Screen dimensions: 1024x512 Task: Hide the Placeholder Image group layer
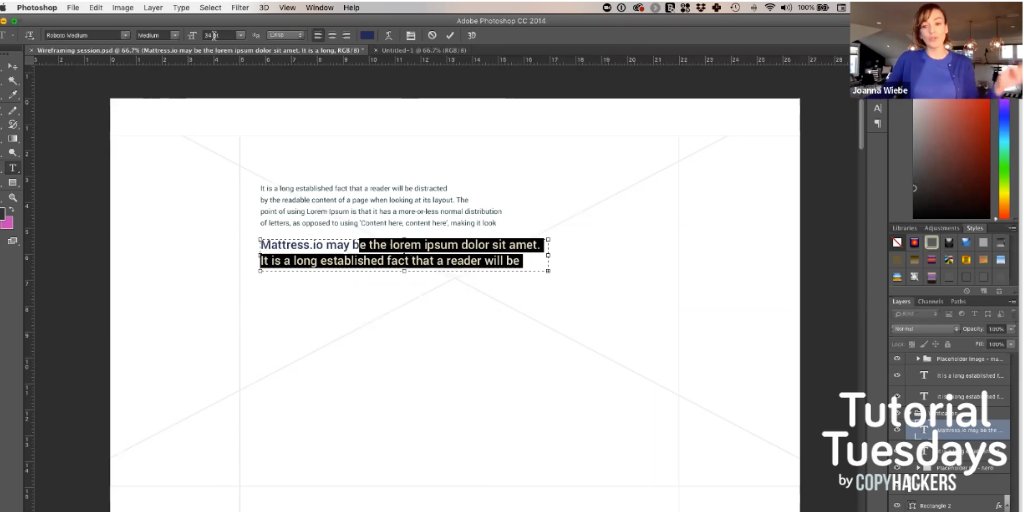[x=897, y=359]
